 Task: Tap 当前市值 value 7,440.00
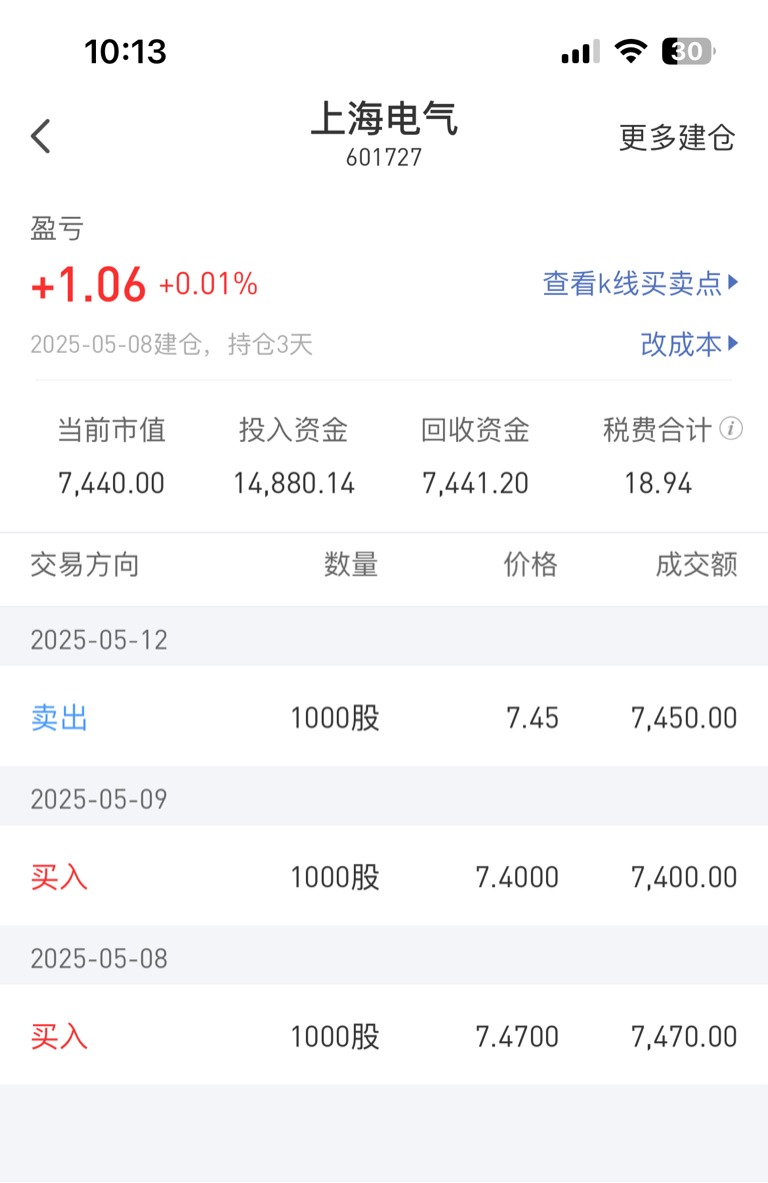click(111, 484)
